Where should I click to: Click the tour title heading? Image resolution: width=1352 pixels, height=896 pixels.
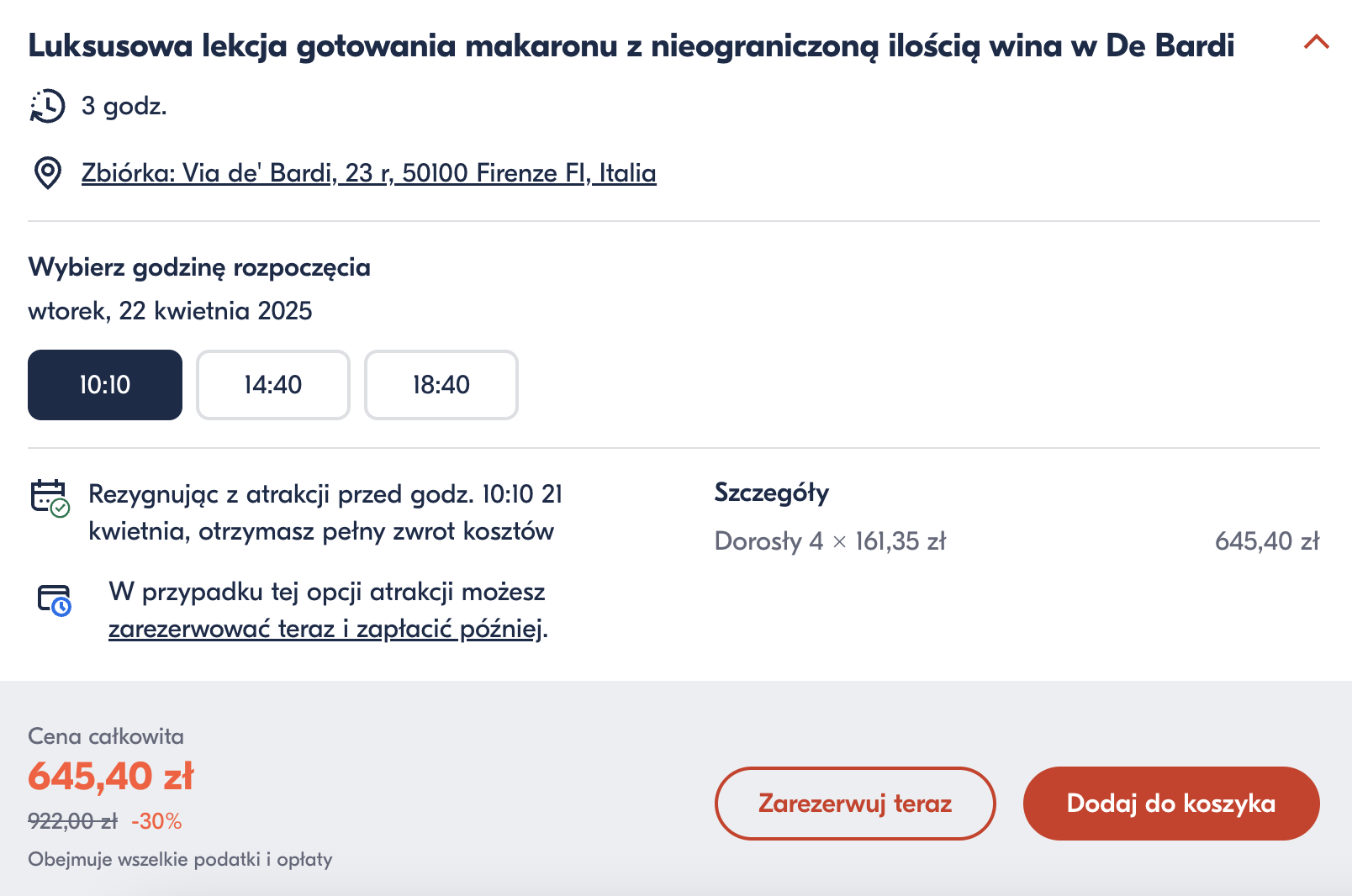coord(631,45)
